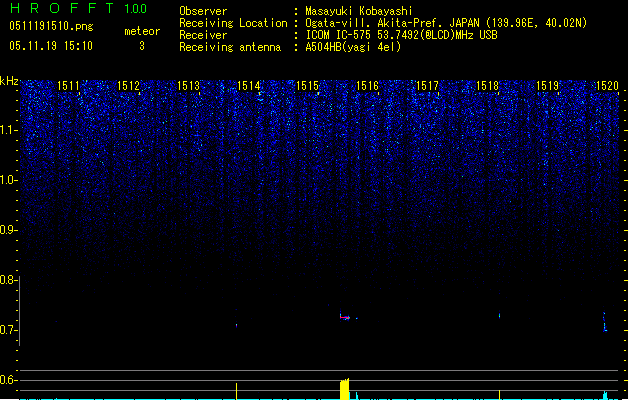Click the kHz axis unit label
This screenshot has height=400, width=629.
[x=9, y=81]
